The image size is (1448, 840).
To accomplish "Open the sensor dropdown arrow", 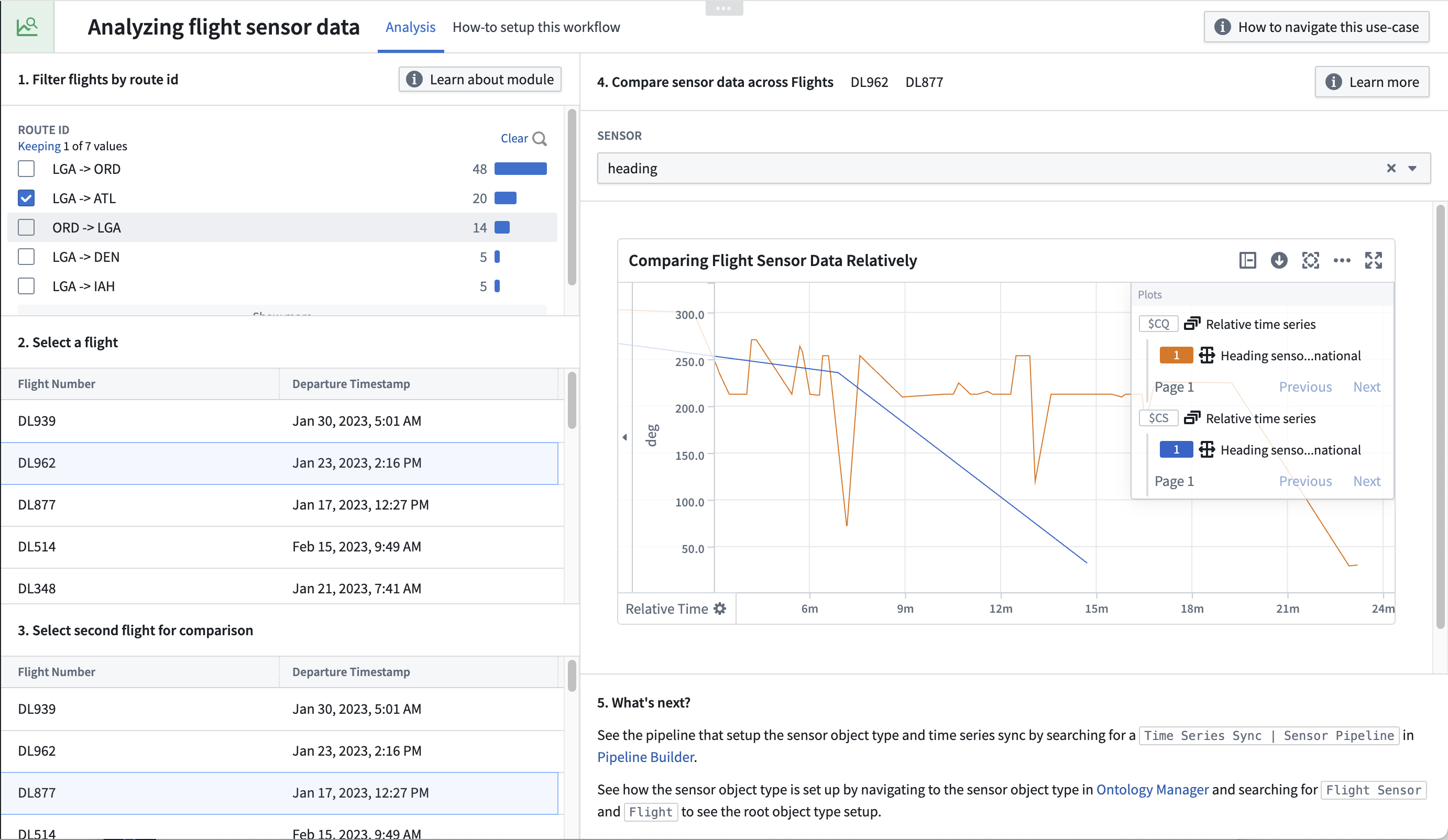I will point(1412,168).
